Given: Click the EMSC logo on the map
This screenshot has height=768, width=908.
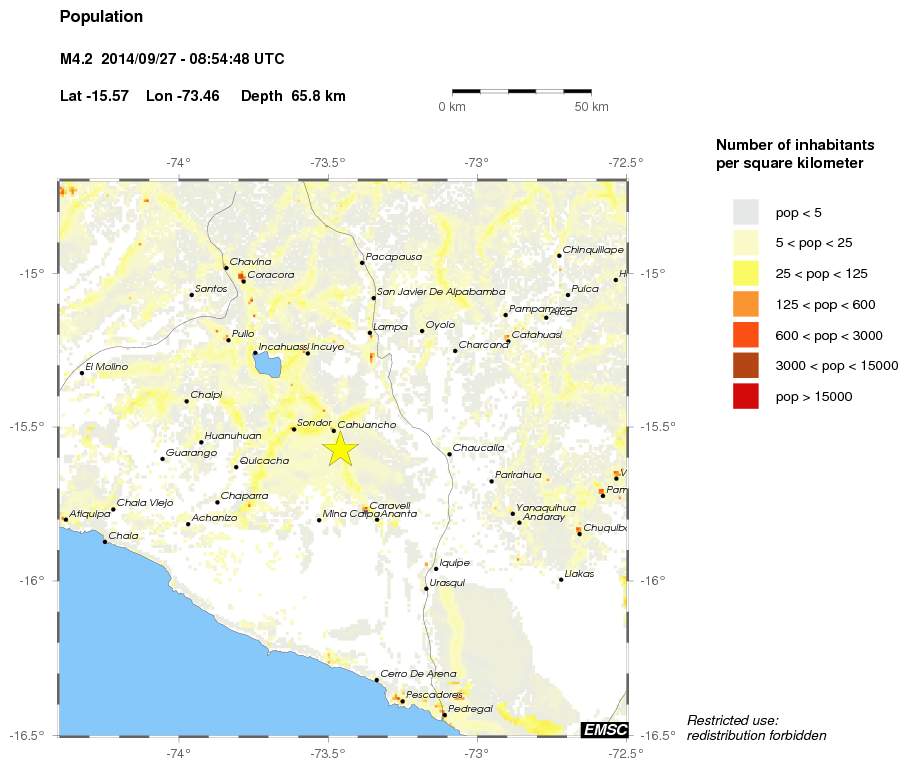Looking at the screenshot, I should tap(604, 730).
